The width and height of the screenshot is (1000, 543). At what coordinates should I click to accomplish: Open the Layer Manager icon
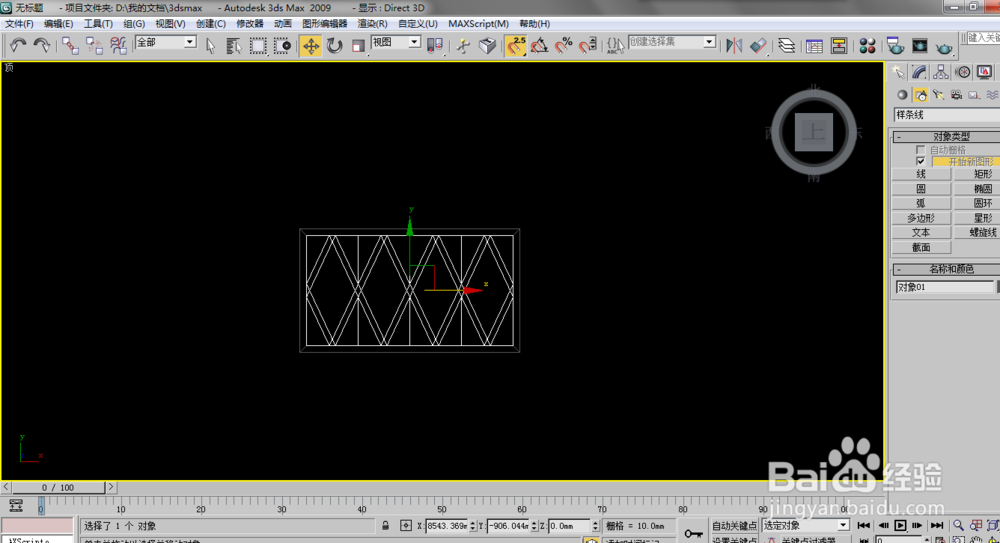tap(786, 45)
